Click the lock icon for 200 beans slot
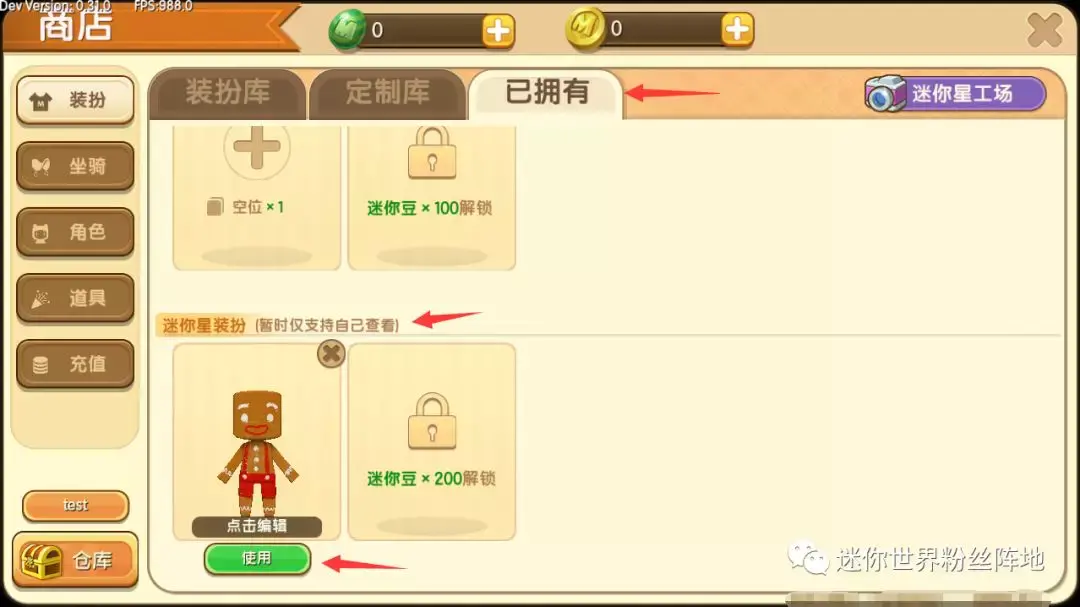Screen dimensions: 1080x607 tap(432, 421)
